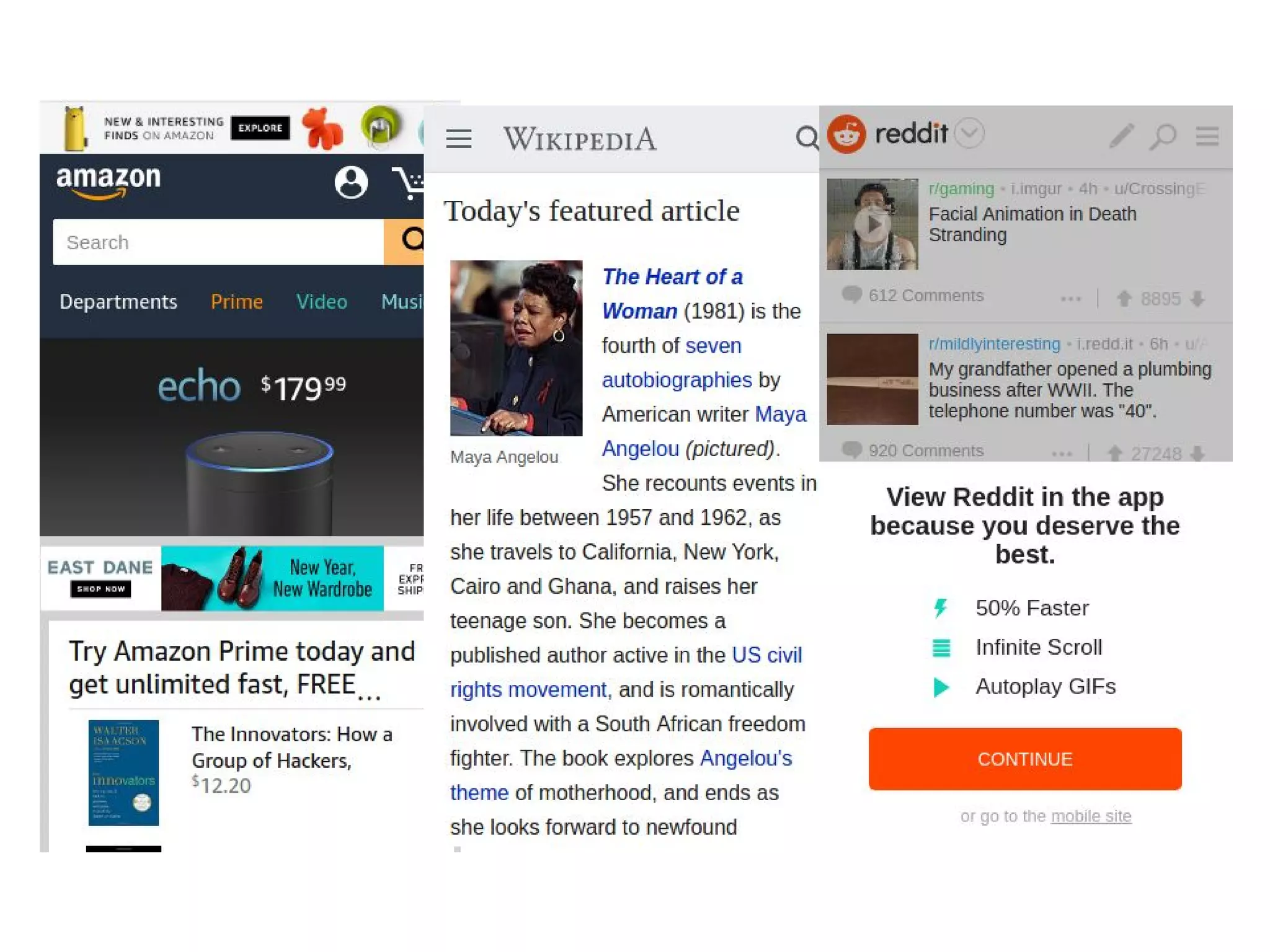This screenshot has width=1270, height=952.
Task: Select the Prime tab on Amazon
Action: (237, 302)
